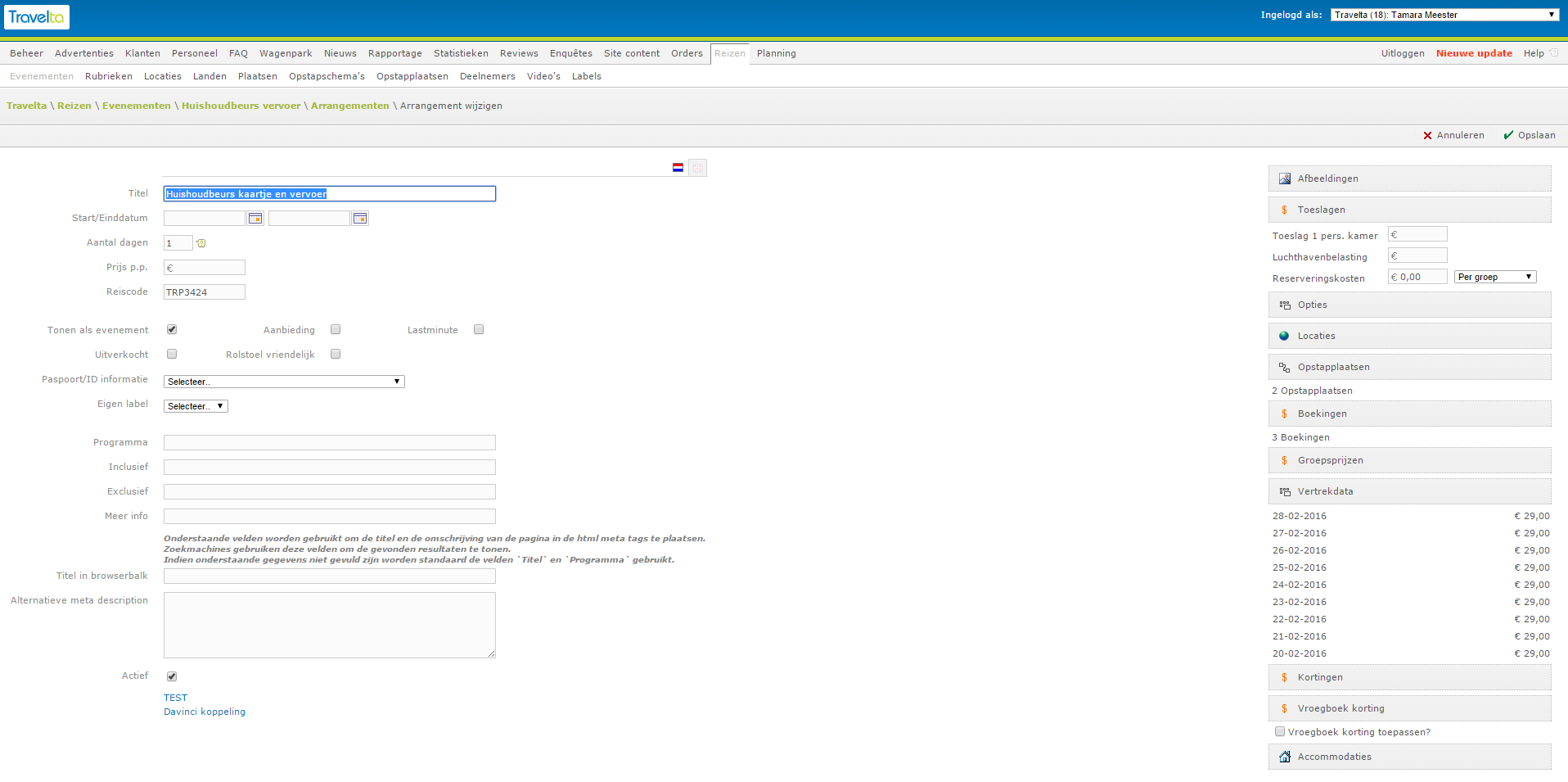Check the Rolstoel vriendelijk checkbox
Image resolution: width=1568 pixels, height=782 pixels.
tap(336, 355)
